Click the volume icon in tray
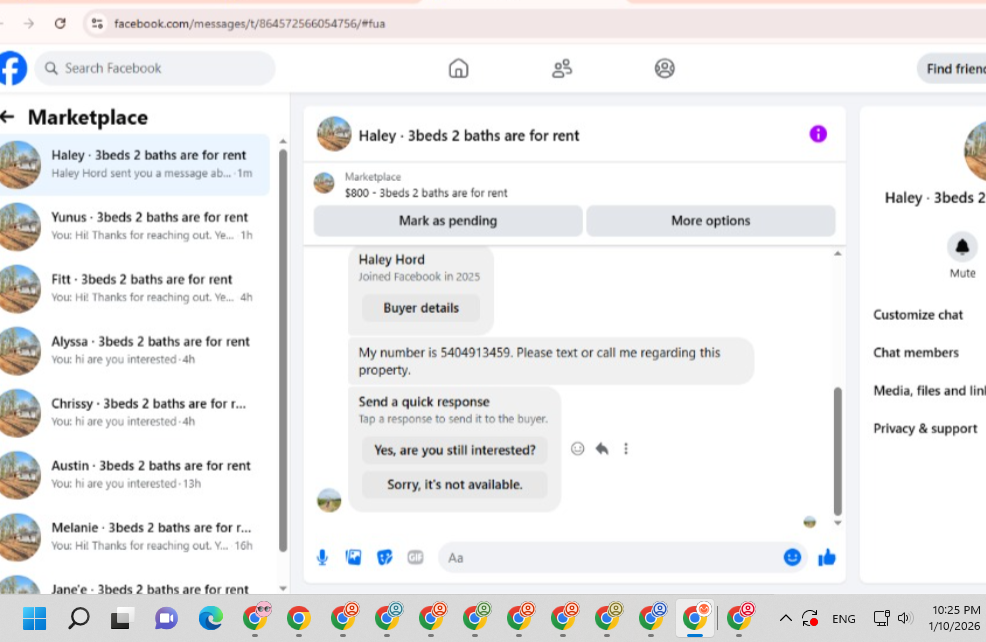This screenshot has height=642, width=986. click(x=904, y=619)
